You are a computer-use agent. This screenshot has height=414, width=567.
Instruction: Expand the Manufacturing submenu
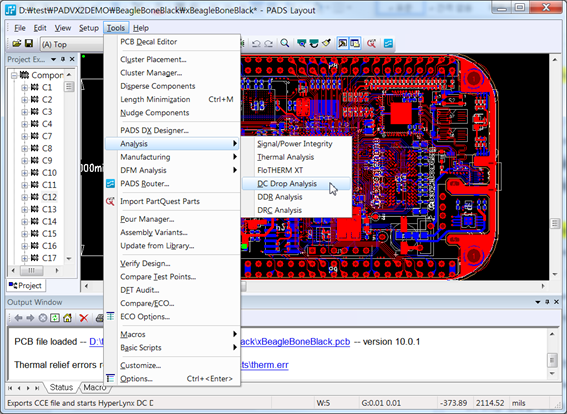pyautogui.click(x=172, y=157)
